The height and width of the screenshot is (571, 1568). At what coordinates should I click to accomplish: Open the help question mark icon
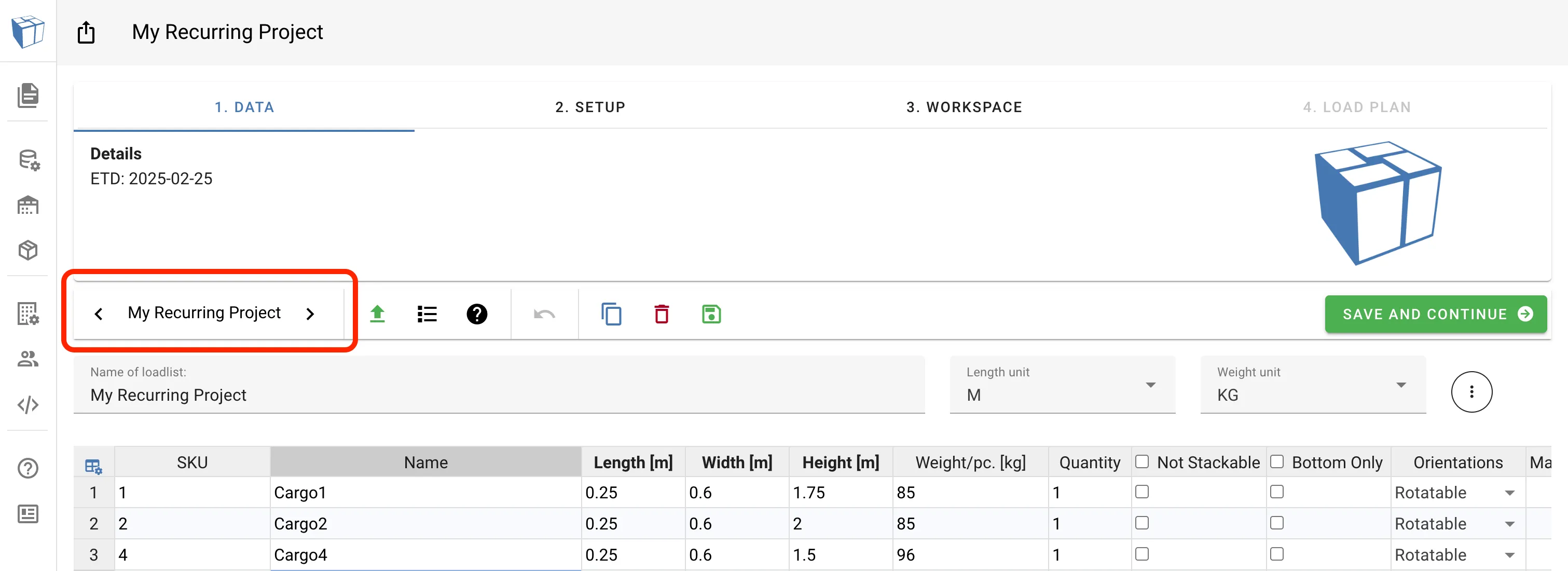tap(477, 314)
